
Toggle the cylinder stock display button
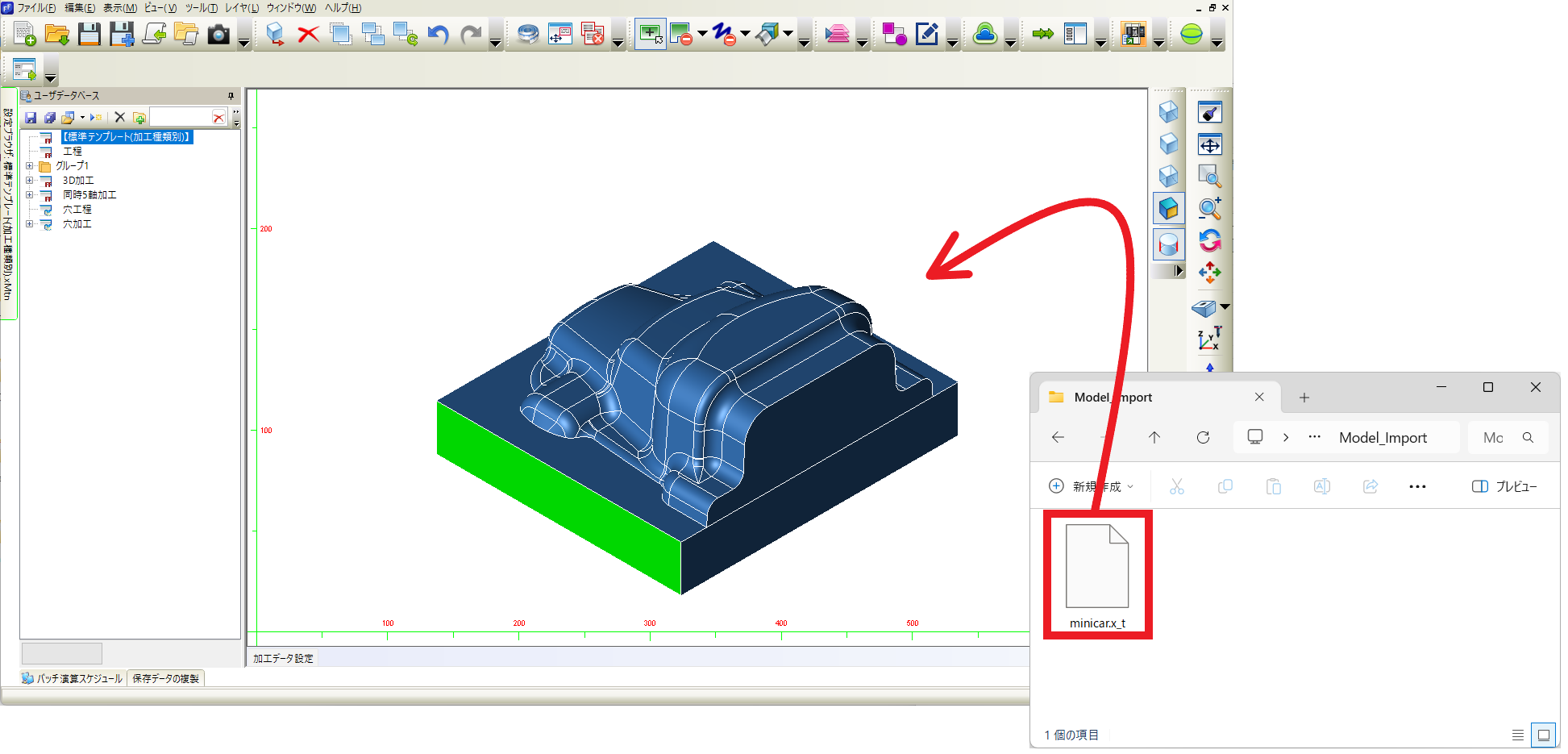(x=1168, y=244)
